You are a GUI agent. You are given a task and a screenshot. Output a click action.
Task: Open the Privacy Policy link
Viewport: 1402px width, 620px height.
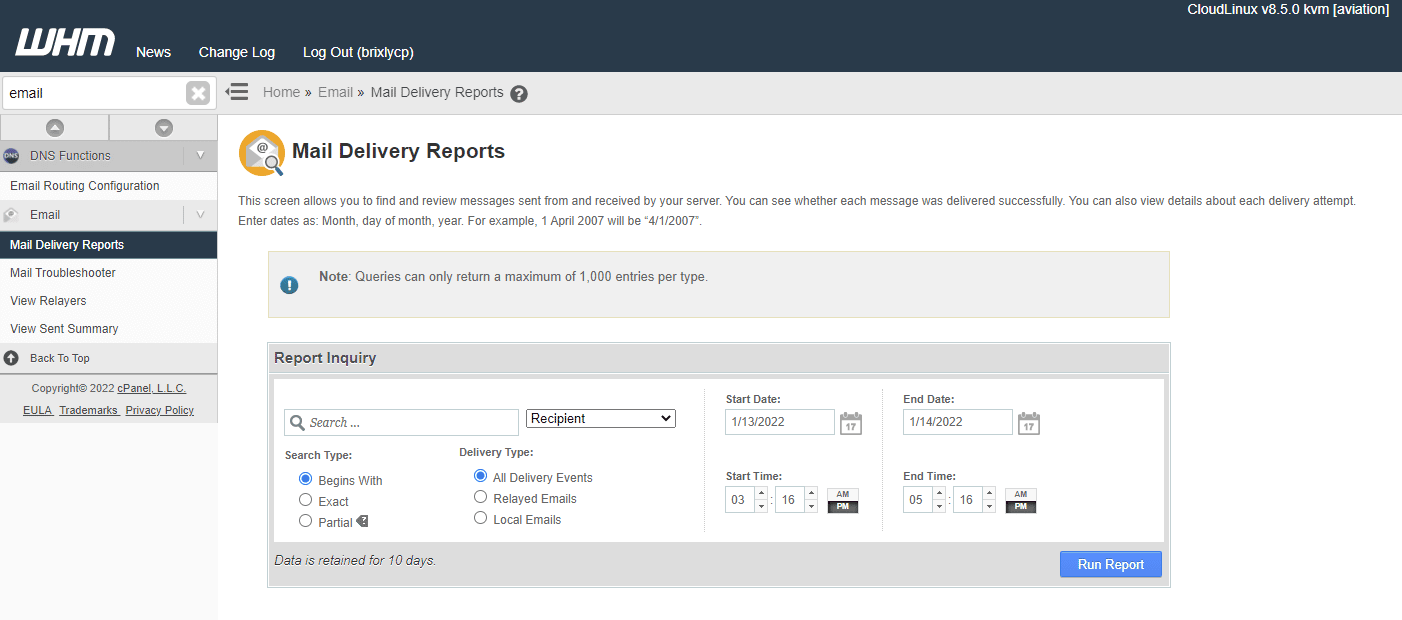click(x=160, y=410)
